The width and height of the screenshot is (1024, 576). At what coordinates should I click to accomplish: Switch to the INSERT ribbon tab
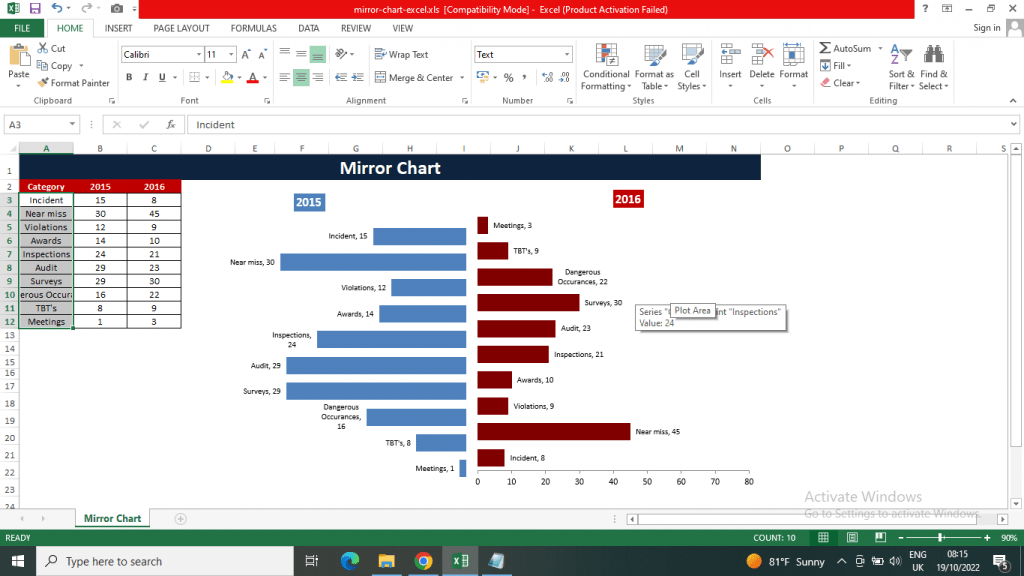[x=118, y=28]
